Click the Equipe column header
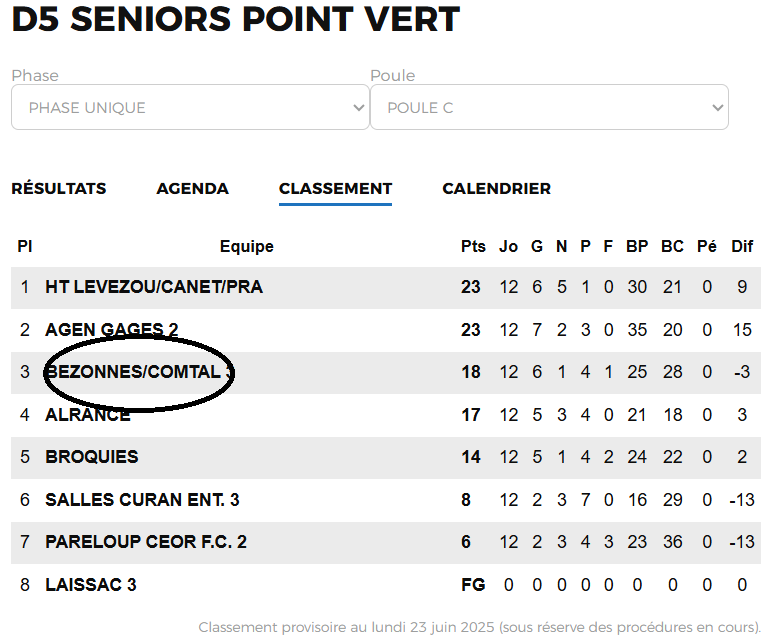The height and width of the screenshot is (641, 775). pyautogui.click(x=247, y=247)
